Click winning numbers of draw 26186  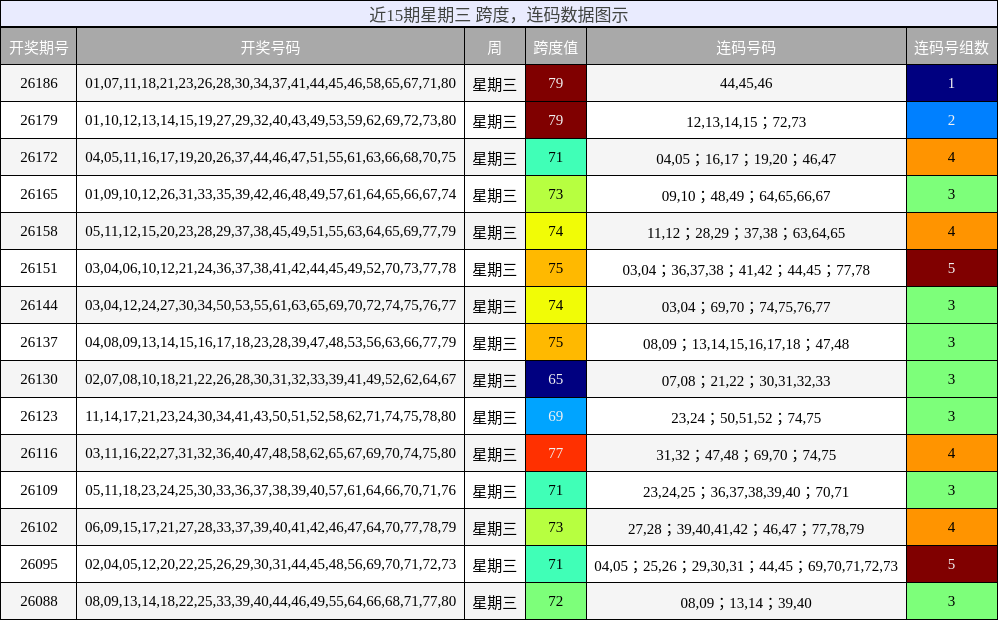click(271, 83)
